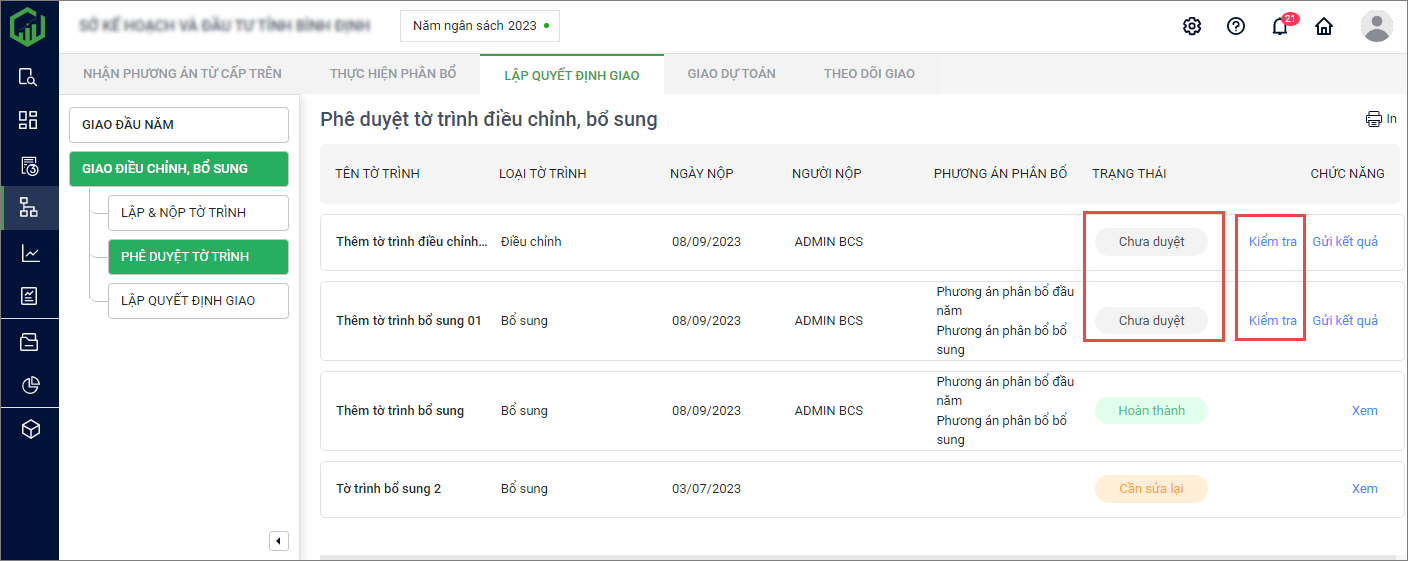Viewport: 1408px width, 561px height.
Task: Switch to THỰC HIỆN PHÂN BỔ tab
Action: click(393, 74)
